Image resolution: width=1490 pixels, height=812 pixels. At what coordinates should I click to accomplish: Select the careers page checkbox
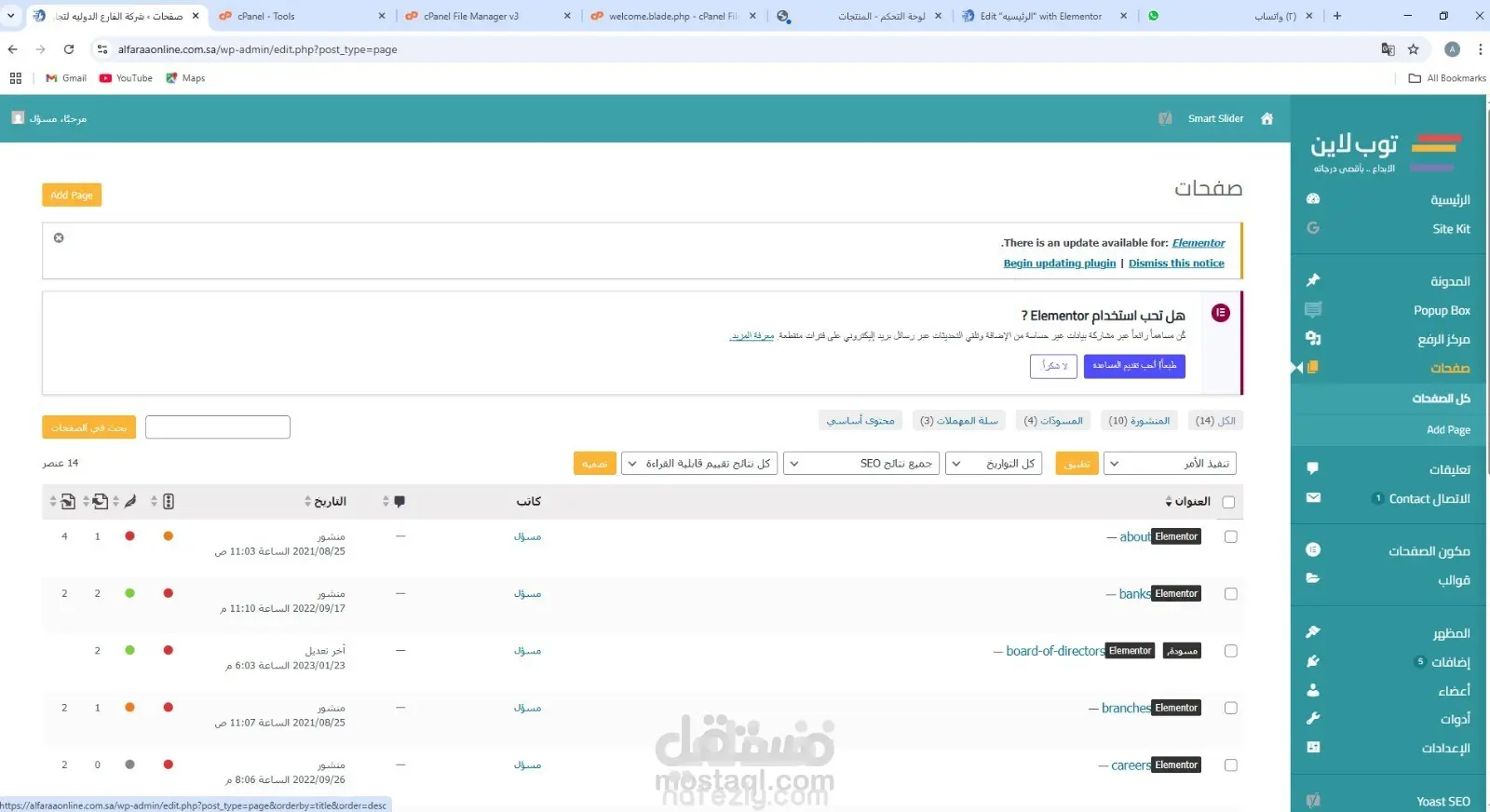[x=1231, y=765]
